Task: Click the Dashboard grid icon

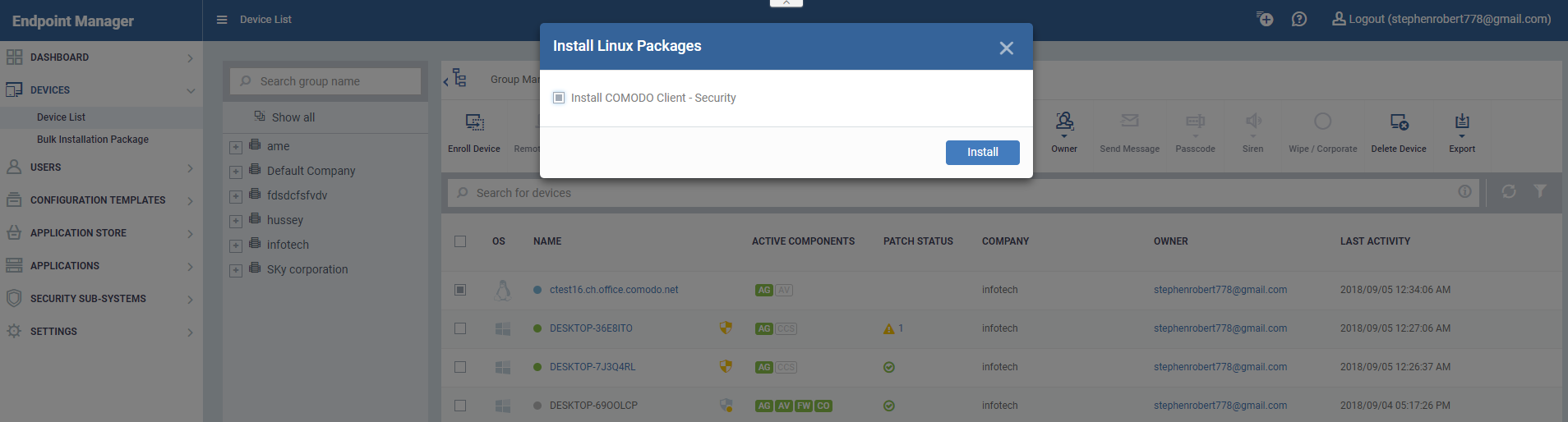Action: pos(14,57)
